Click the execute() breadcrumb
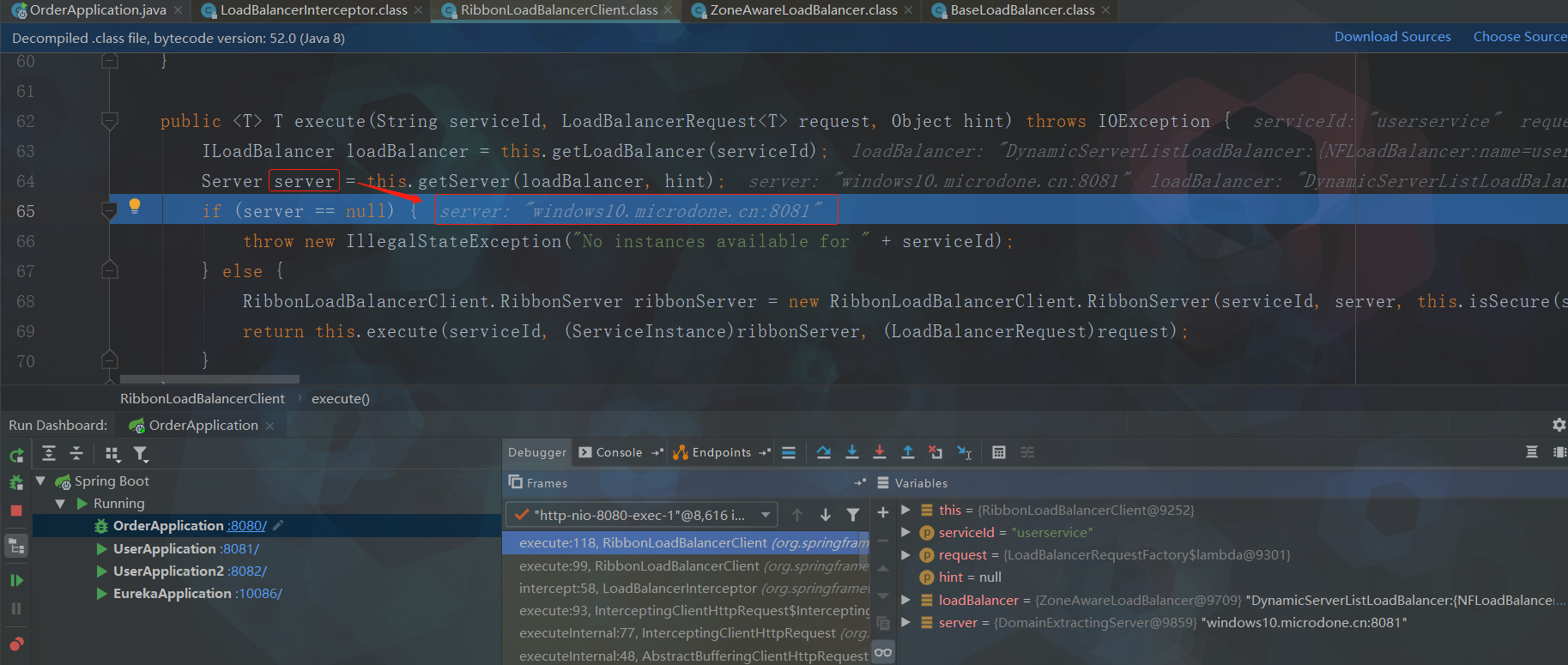This screenshot has width=1568, height=665. coord(341,399)
